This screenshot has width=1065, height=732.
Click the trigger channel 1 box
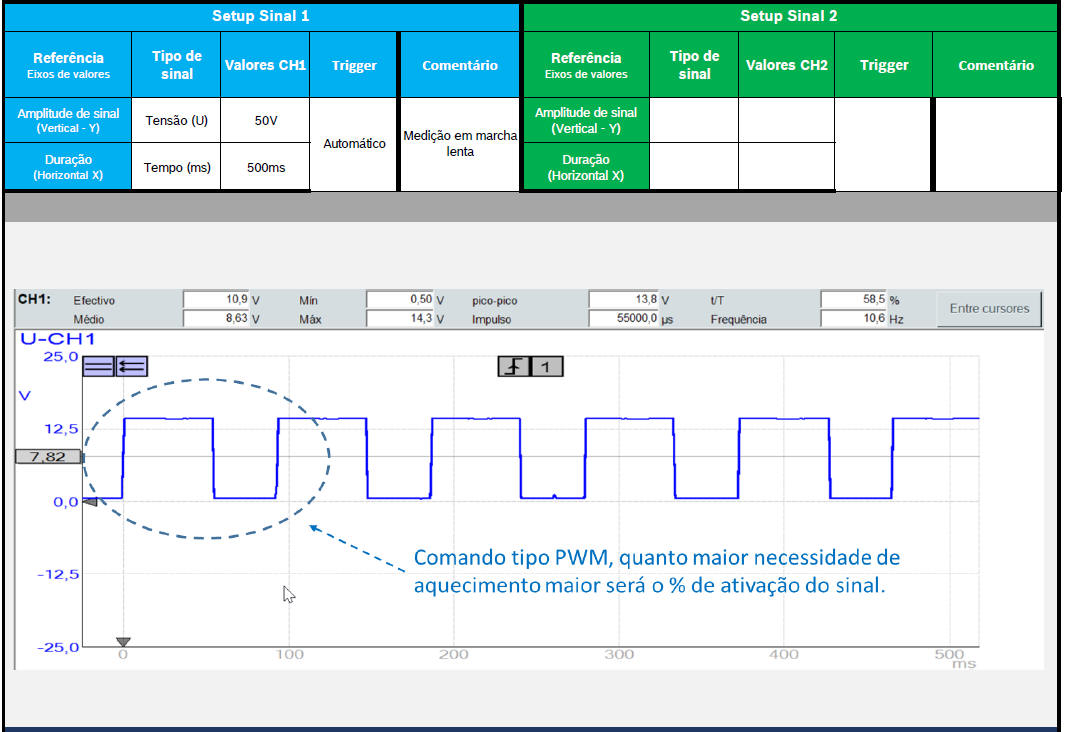[x=545, y=367]
